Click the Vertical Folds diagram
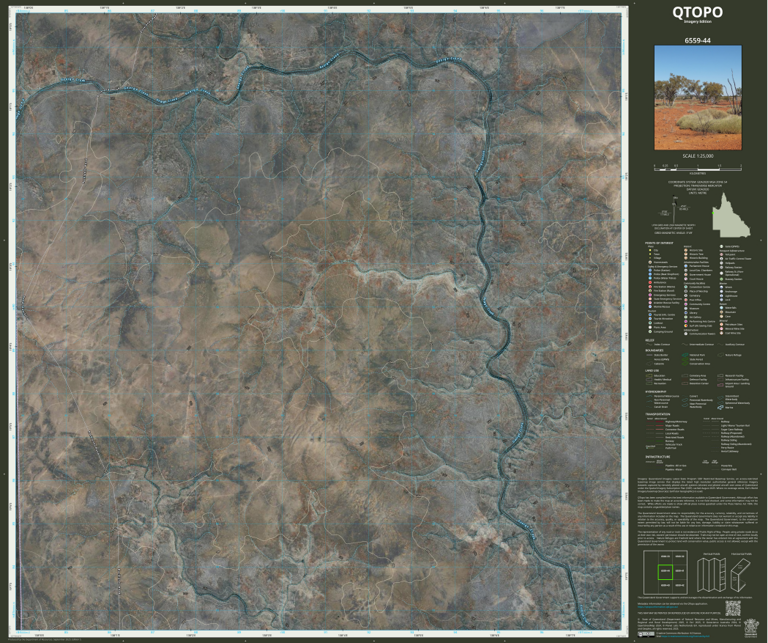 [x=711, y=574]
